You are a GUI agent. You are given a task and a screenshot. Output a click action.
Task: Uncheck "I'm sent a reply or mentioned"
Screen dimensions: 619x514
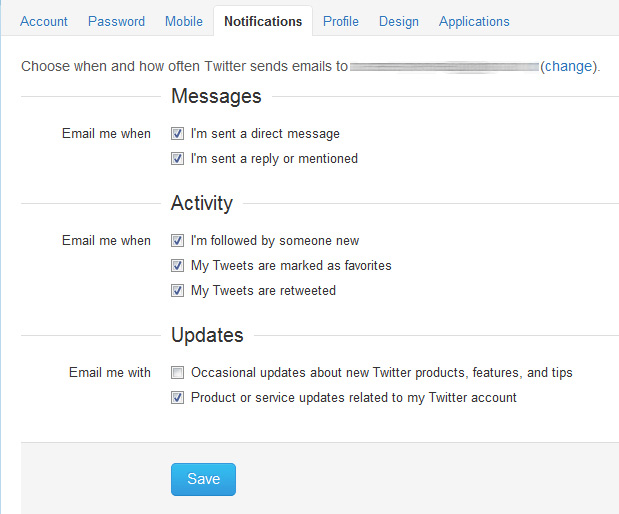[177, 158]
